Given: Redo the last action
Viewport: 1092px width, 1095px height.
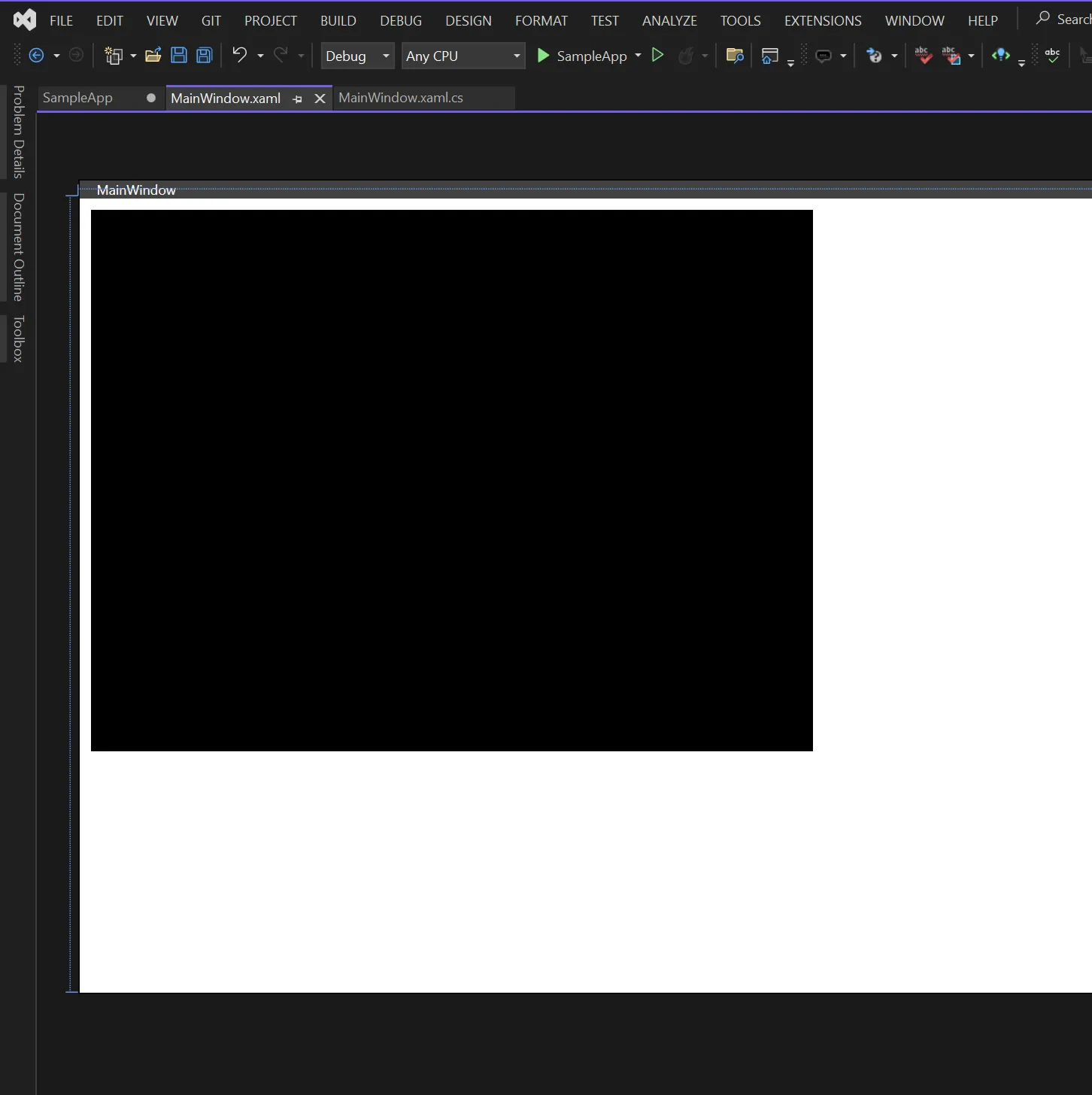Looking at the screenshot, I should point(282,55).
